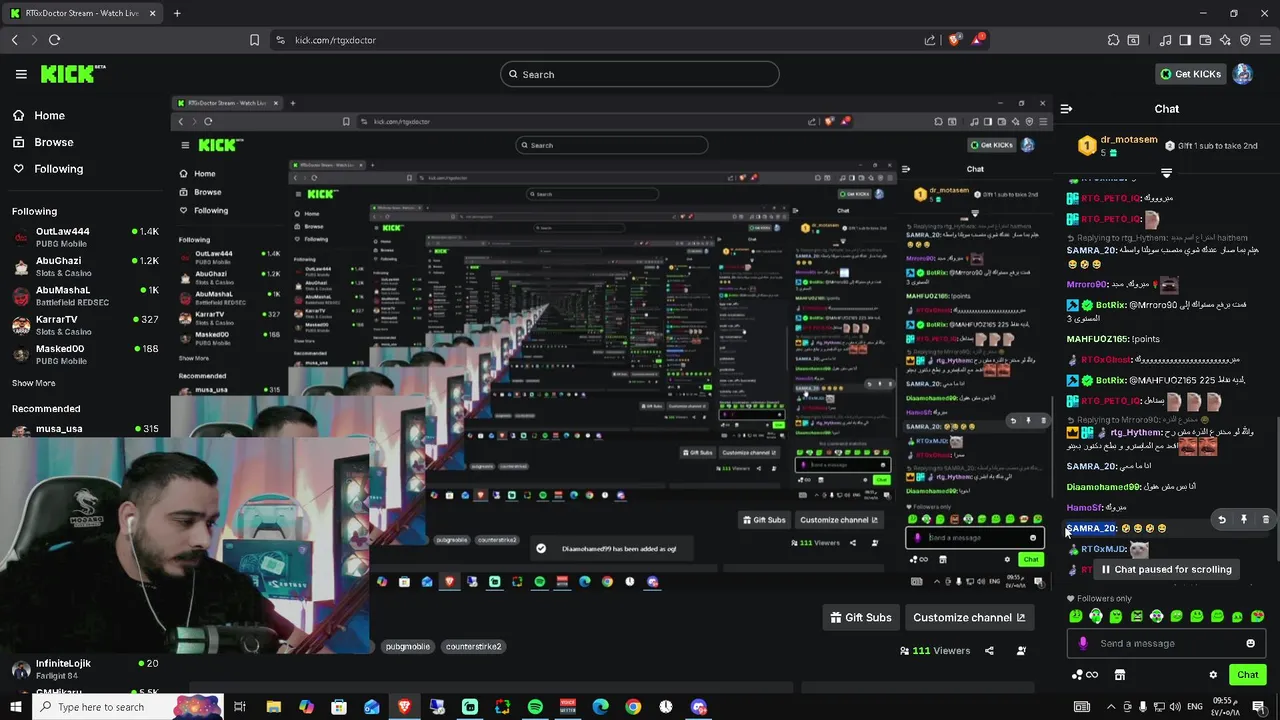Click kick.com/rtgxdoctor address bar
Image resolution: width=1280 pixels, height=720 pixels.
(335, 40)
